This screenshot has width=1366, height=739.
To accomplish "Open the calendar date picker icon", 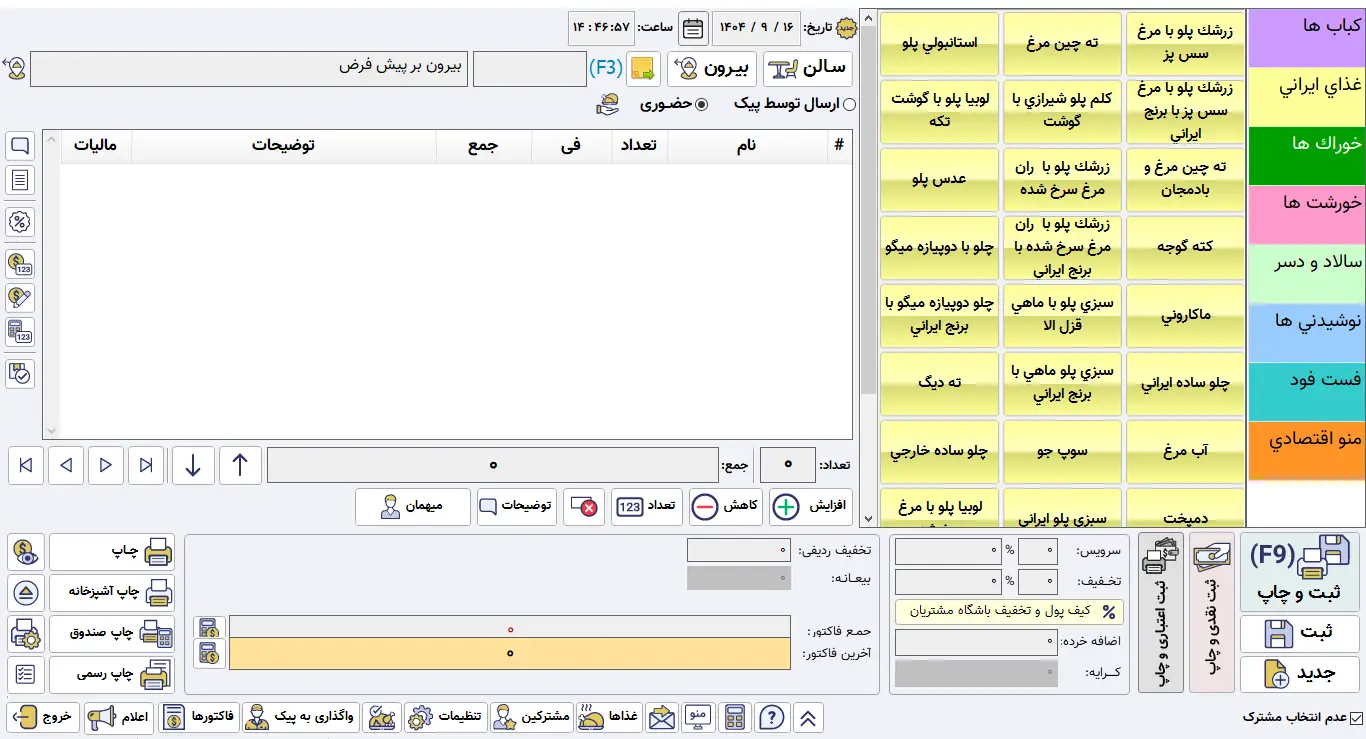I will [693, 29].
